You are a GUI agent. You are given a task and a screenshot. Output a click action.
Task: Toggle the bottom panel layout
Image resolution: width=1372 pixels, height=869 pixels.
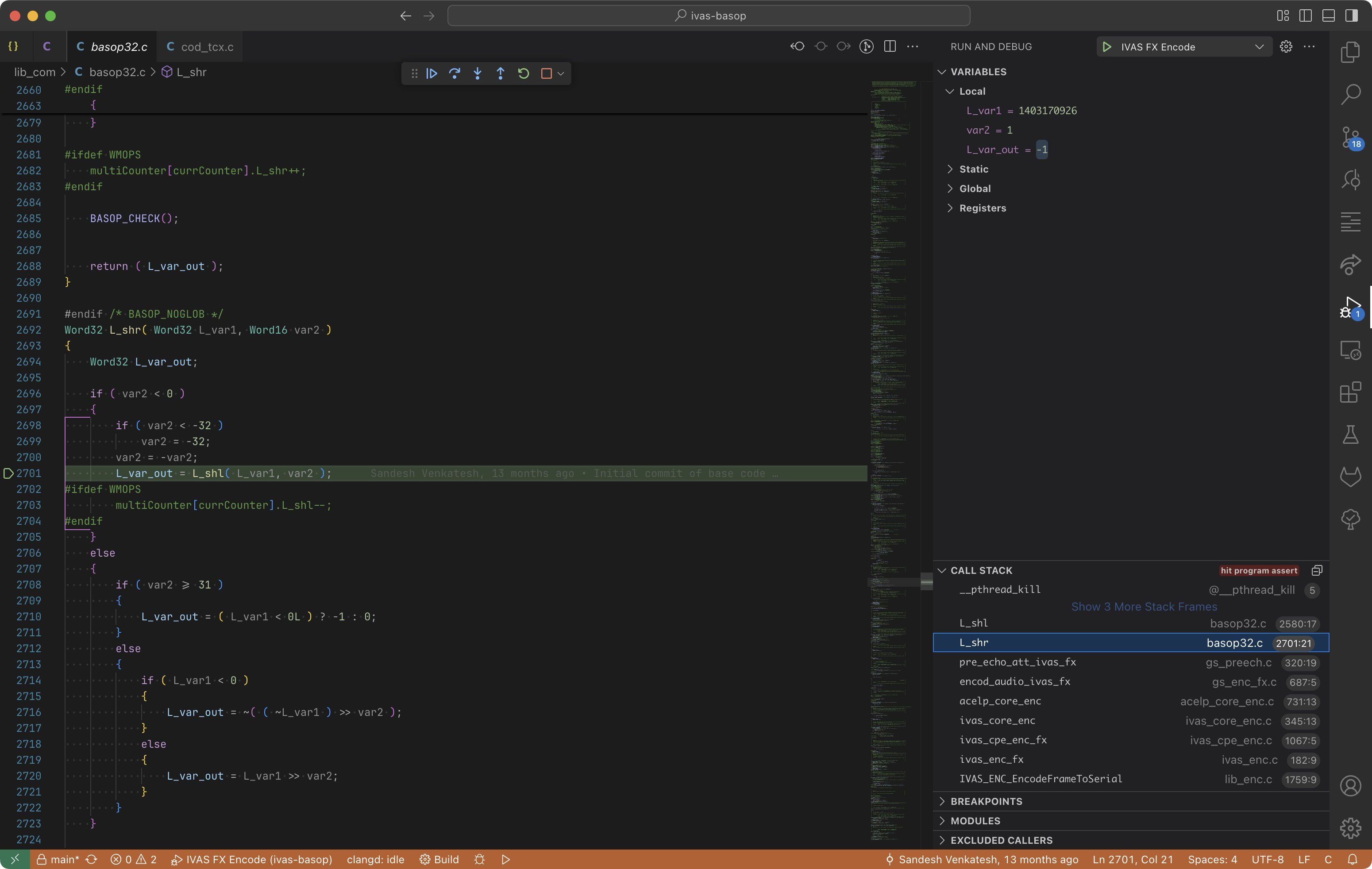coord(1328,15)
